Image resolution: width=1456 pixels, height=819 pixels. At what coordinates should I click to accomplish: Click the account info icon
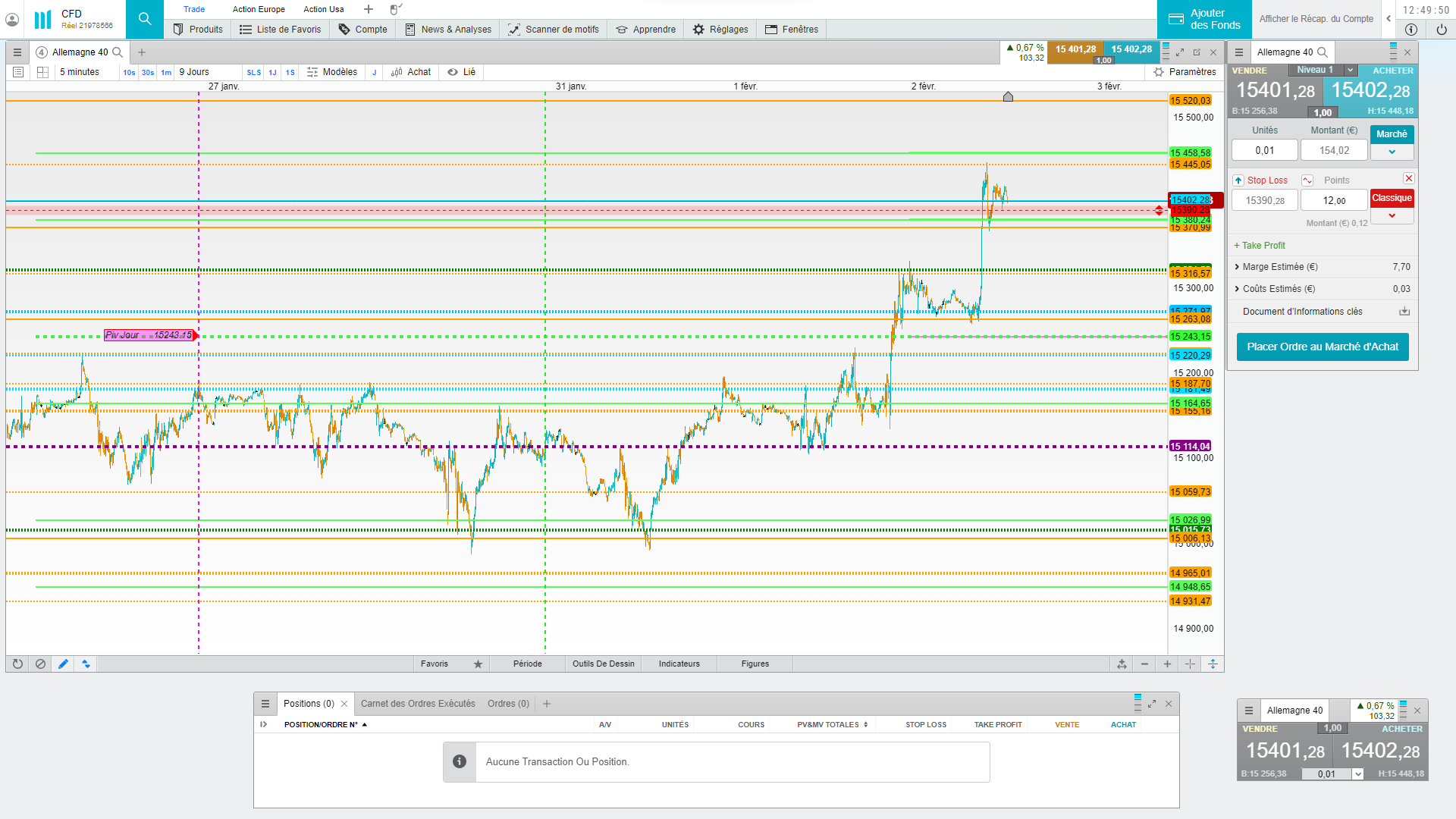1411,30
